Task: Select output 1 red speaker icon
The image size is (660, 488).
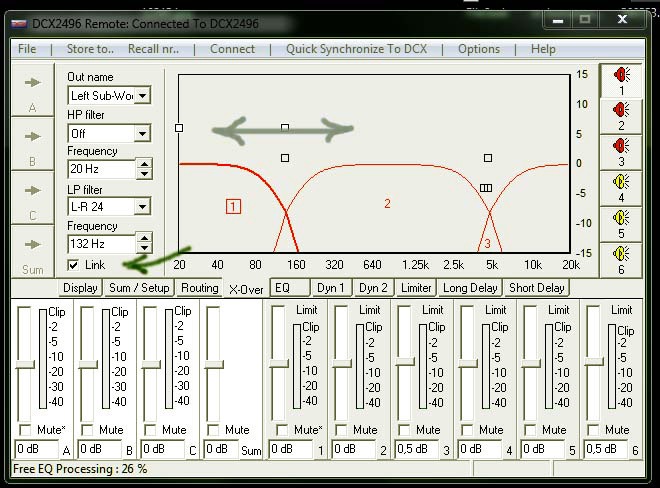Action: coord(621,81)
